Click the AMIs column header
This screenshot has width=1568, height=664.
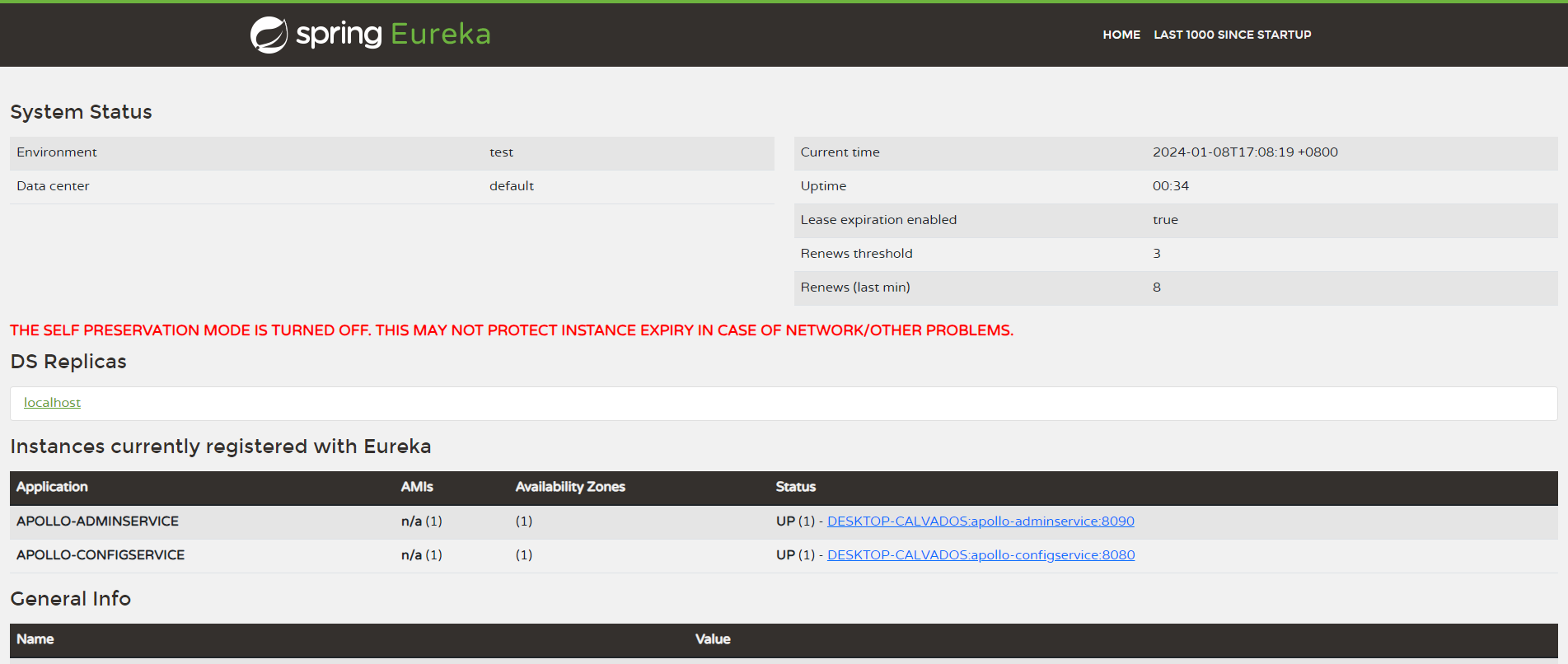(417, 487)
